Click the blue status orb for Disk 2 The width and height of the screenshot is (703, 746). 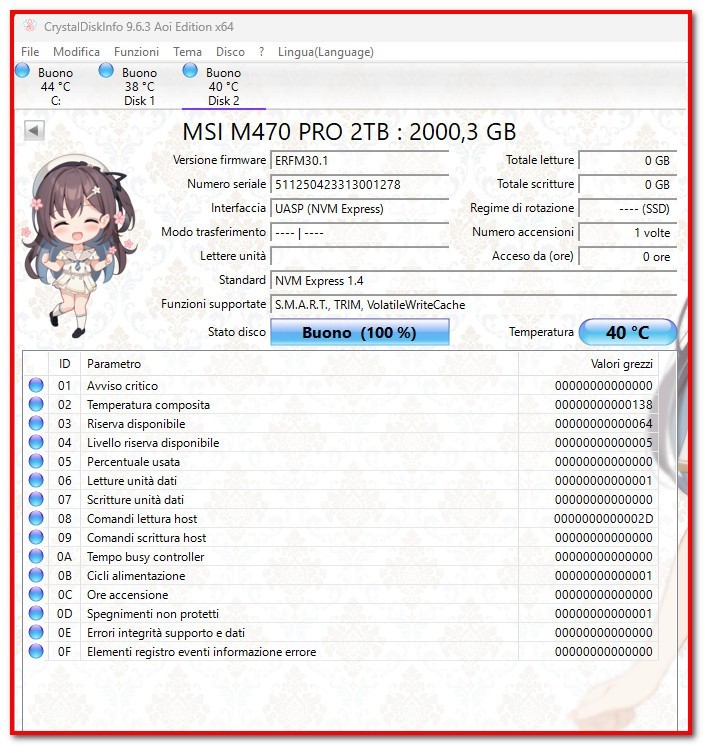[x=190, y=70]
